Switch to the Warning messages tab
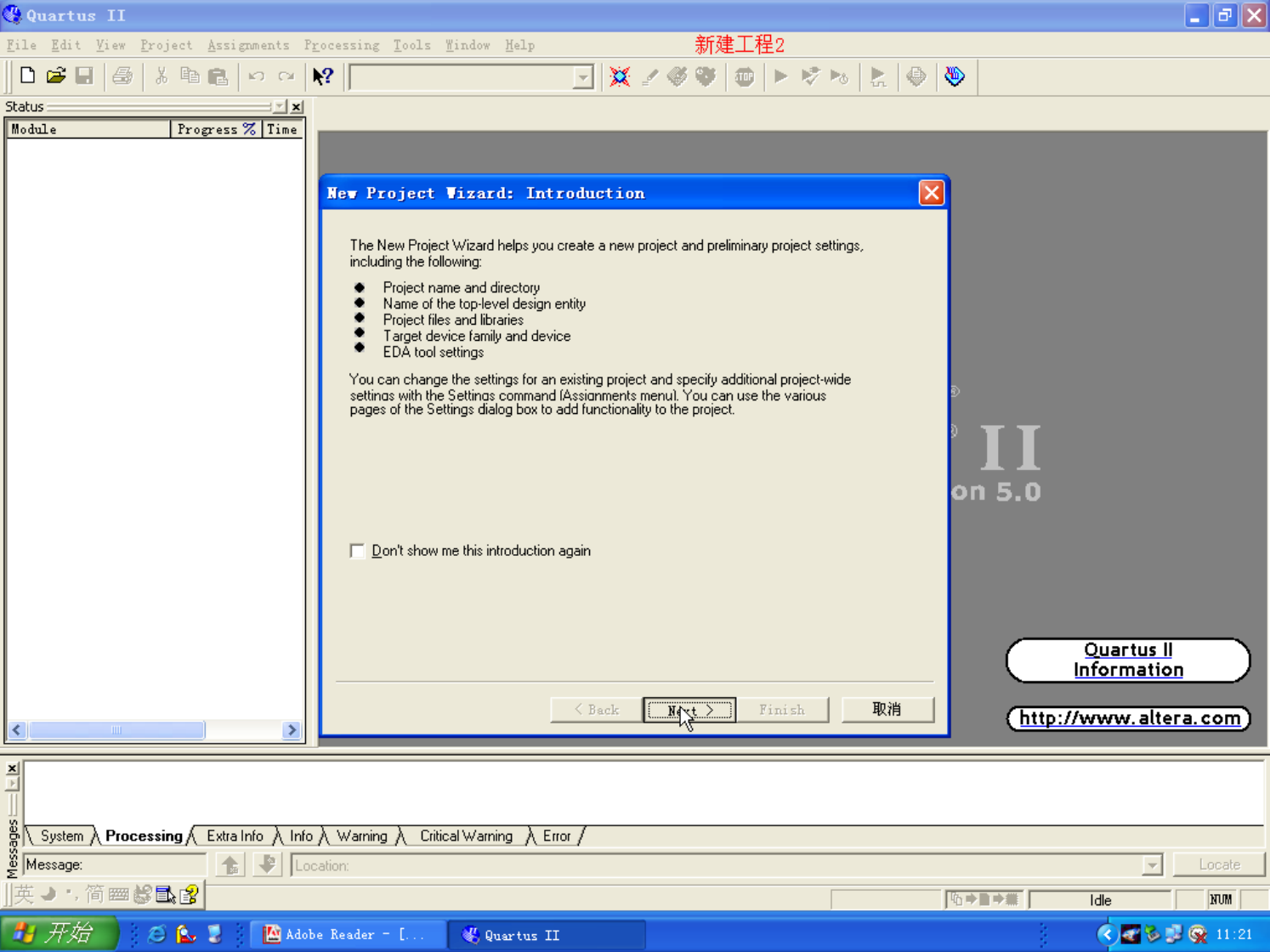Screen dimensions: 1270x952 (361, 836)
